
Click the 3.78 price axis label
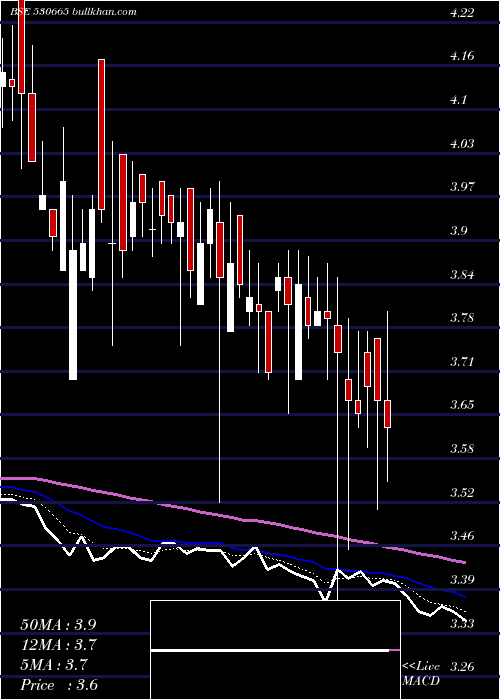461,318
